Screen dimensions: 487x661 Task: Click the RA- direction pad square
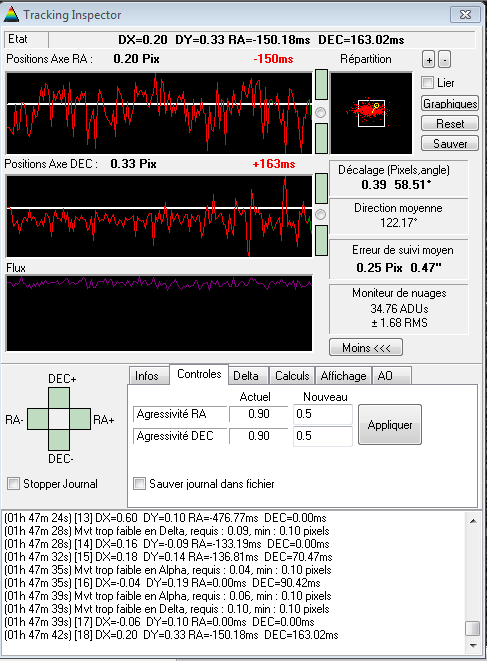(x=38, y=419)
